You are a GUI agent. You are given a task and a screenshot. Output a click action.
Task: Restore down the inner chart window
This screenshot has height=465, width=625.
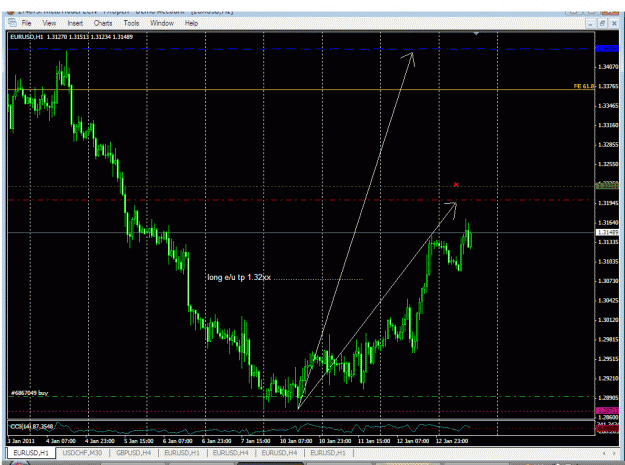[x=602, y=24]
